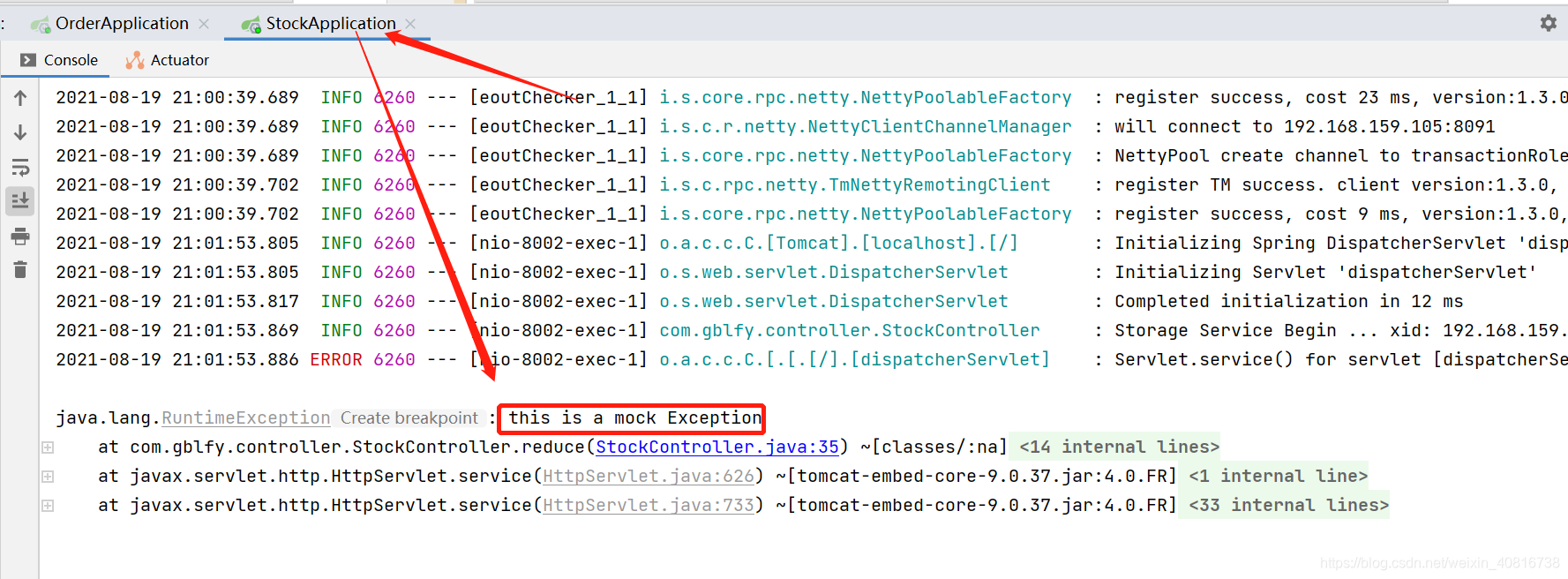Click 'this is a mock Exception' text

[x=635, y=417]
